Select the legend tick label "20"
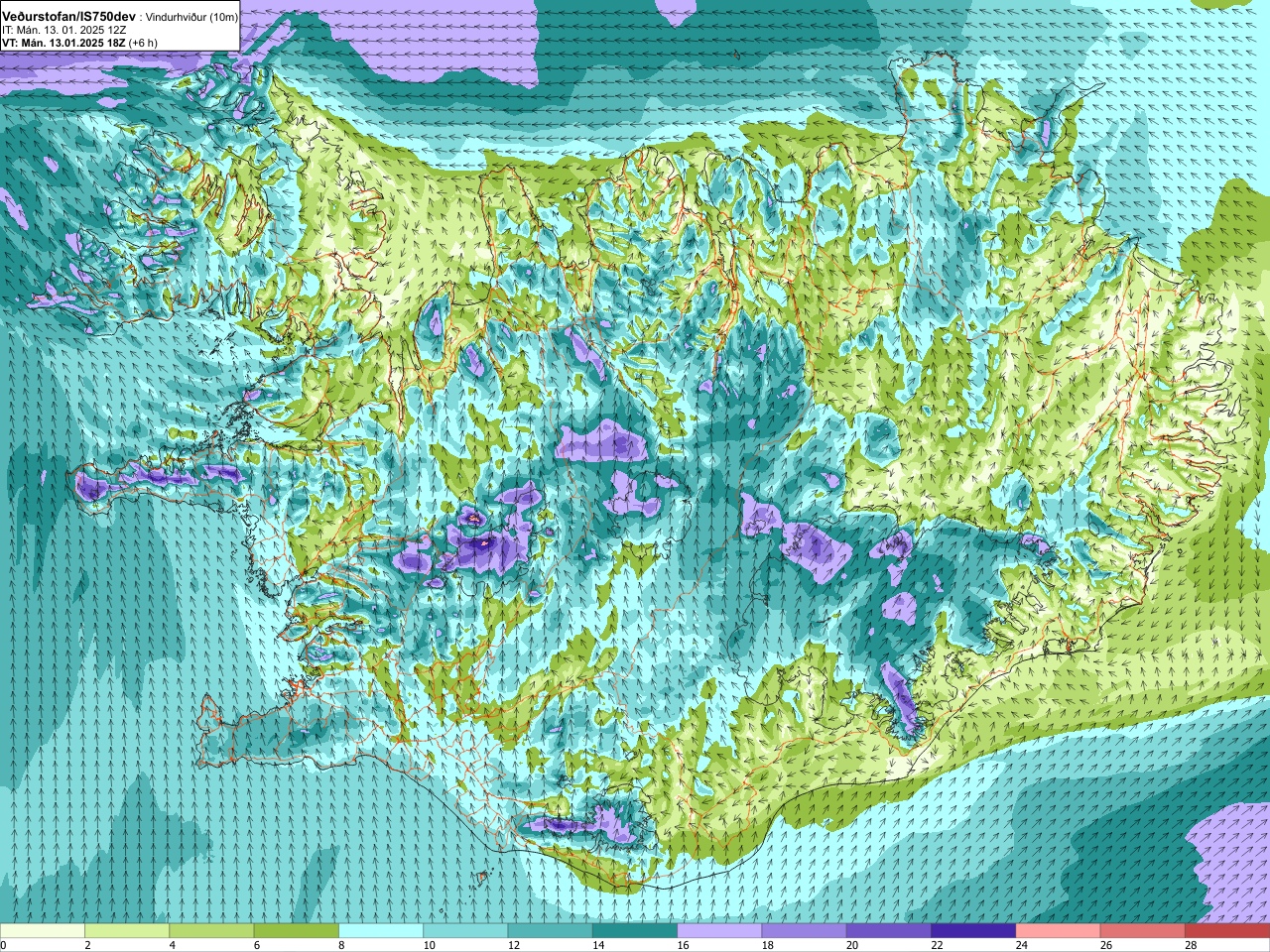 852,945
